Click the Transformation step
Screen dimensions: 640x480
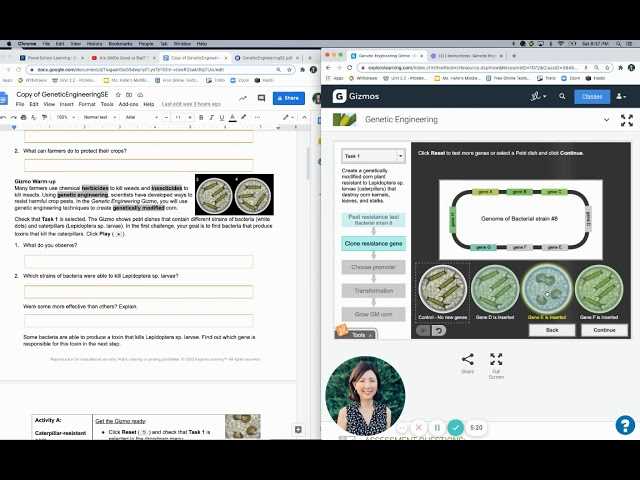pyautogui.click(x=373, y=291)
